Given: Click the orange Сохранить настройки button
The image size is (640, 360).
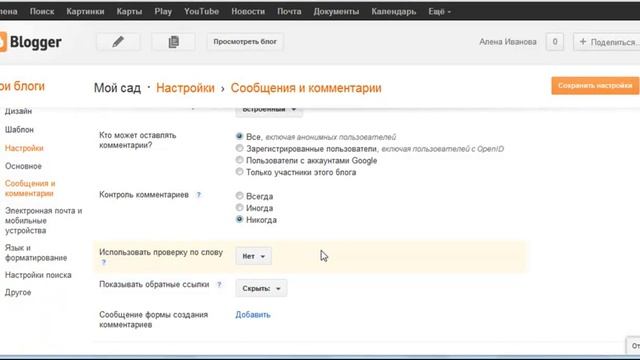Looking at the screenshot, I should (595, 86).
